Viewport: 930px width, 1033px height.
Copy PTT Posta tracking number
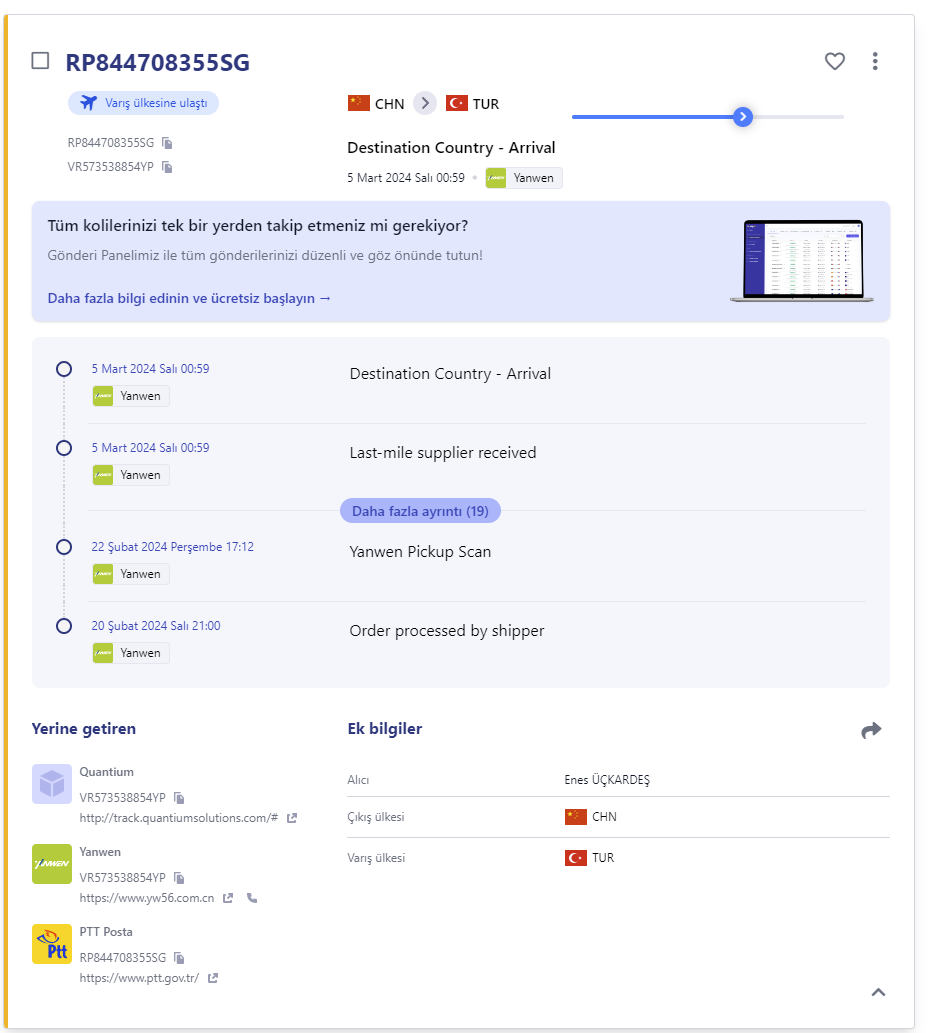tap(179, 958)
